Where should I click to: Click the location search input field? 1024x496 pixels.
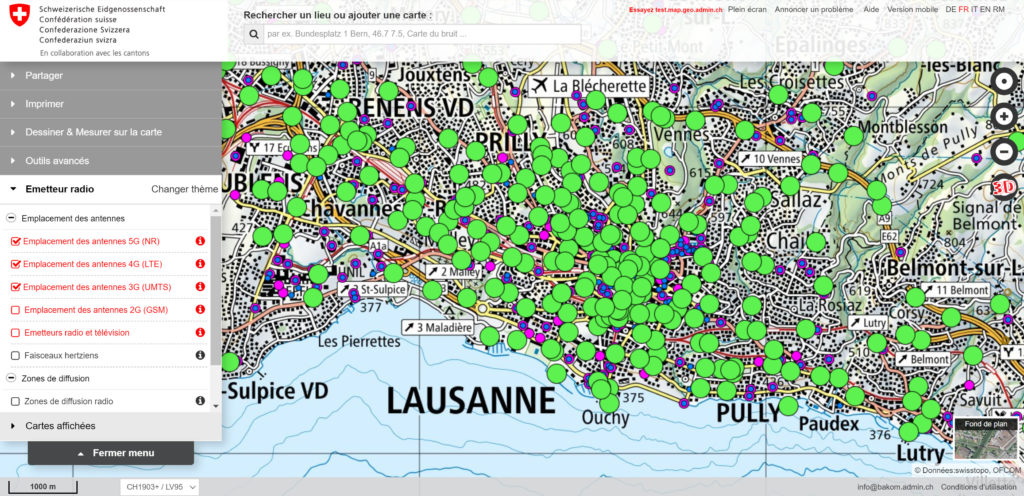click(422, 35)
